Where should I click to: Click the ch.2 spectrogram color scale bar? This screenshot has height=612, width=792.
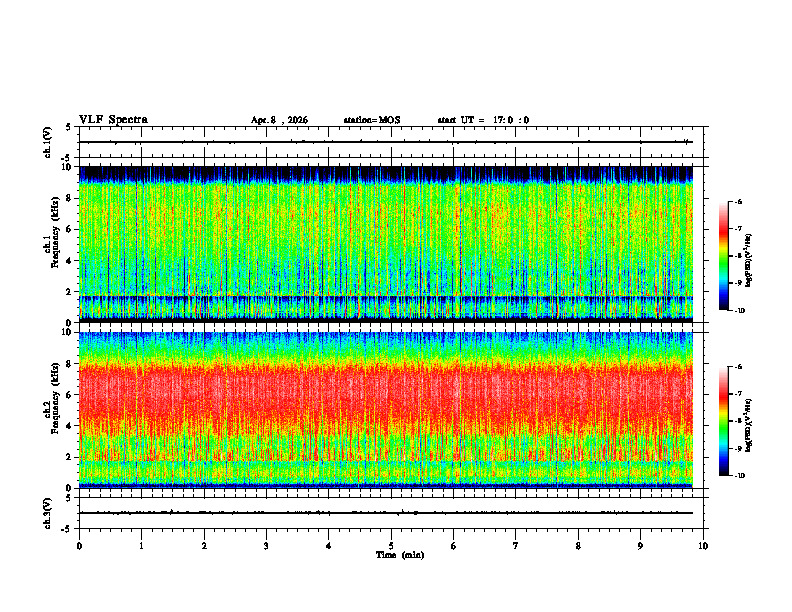724,421
